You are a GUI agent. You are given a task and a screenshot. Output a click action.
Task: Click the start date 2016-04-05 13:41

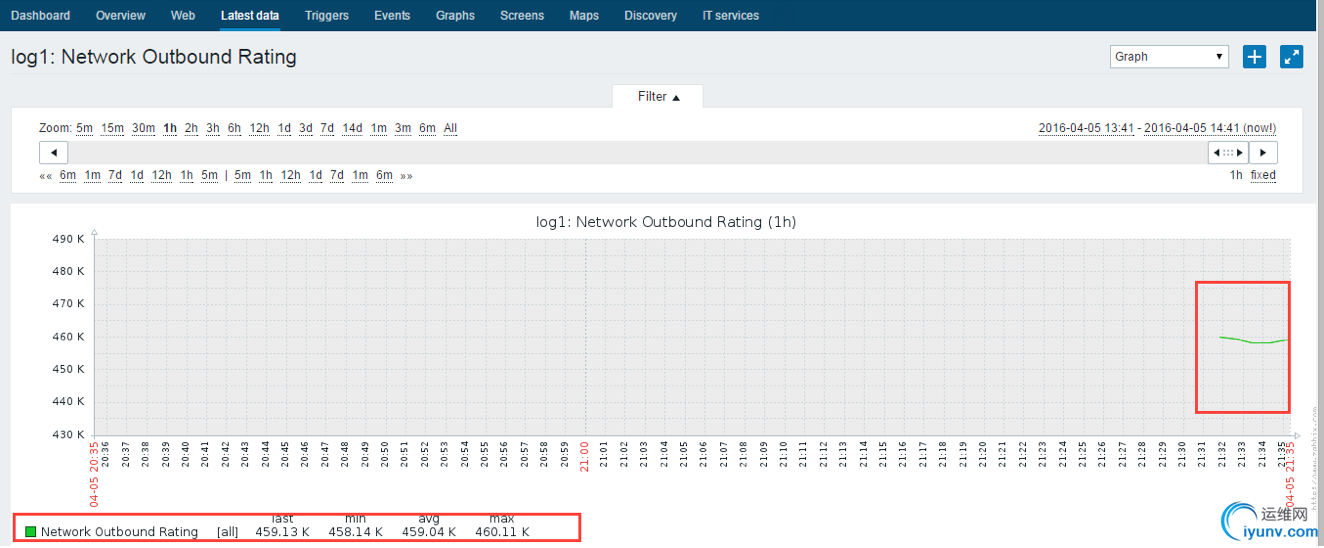tap(1086, 128)
